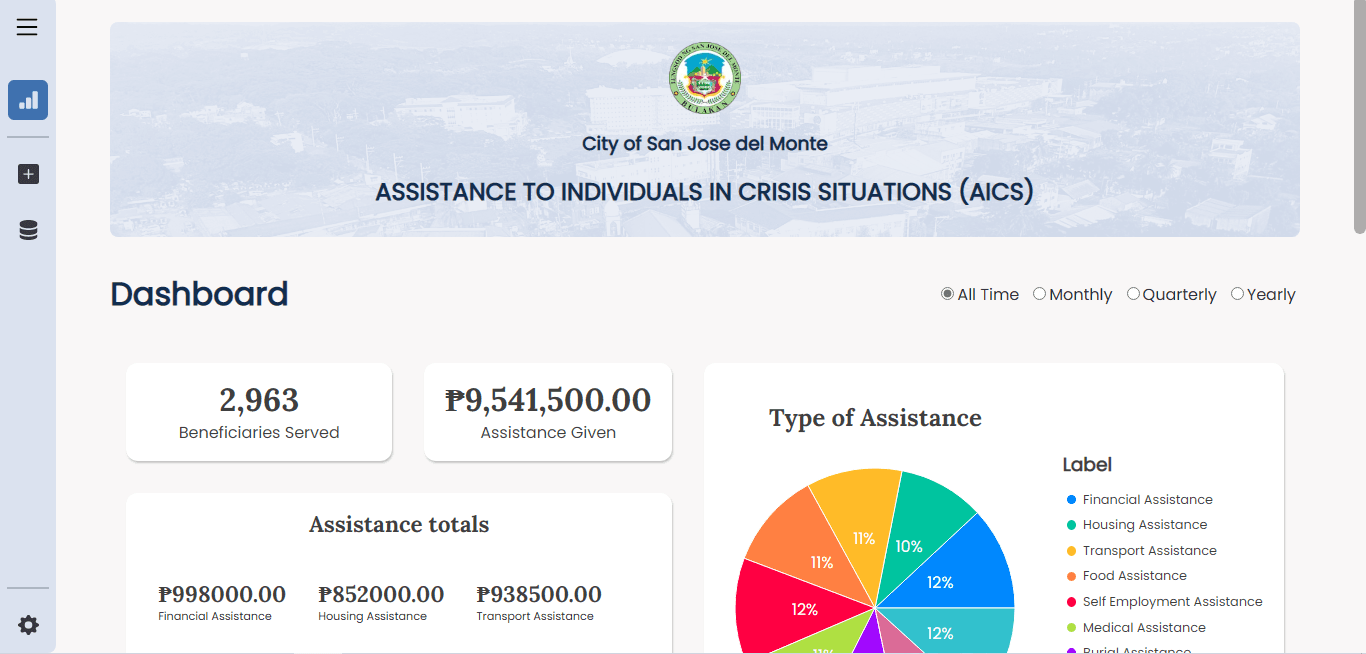
Task: Select the All Time radio button
Action: [947, 294]
